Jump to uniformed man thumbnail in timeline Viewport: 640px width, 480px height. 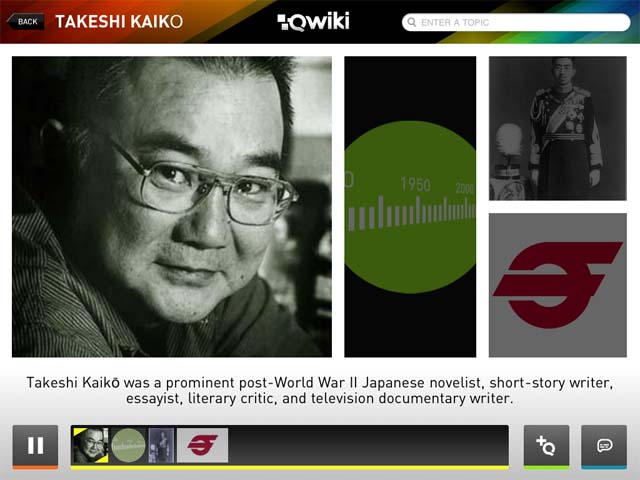161,445
